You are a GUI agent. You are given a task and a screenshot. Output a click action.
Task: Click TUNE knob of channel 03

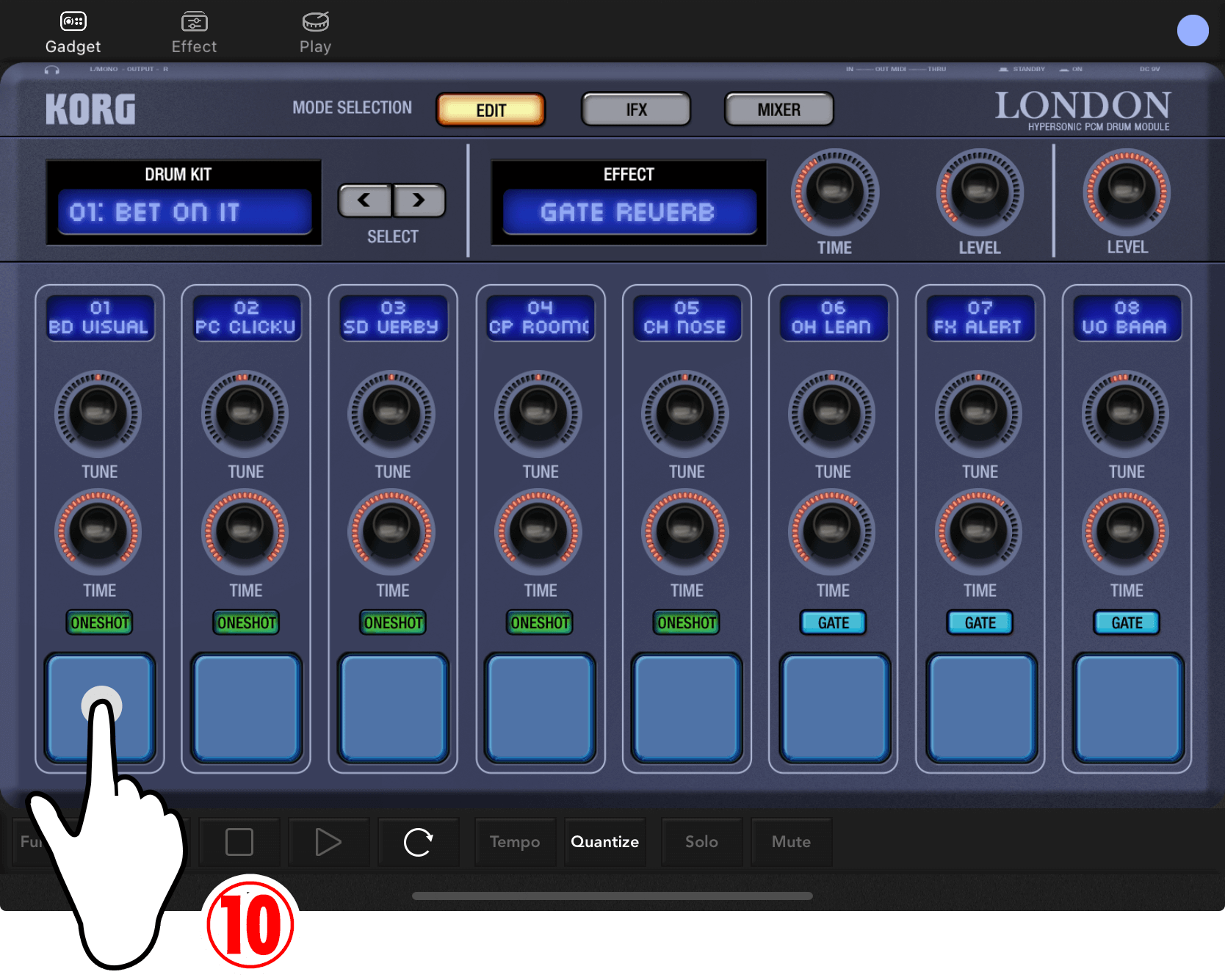(391, 413)
